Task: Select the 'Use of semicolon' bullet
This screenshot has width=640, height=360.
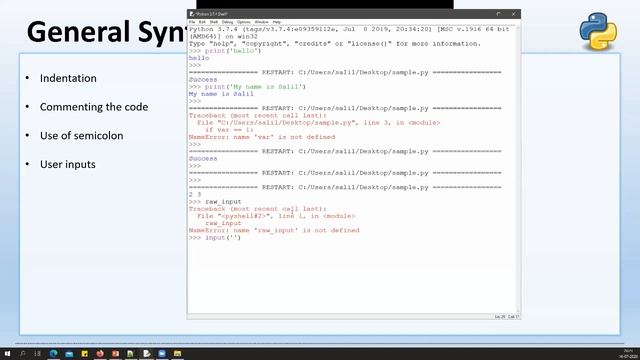Action: tap(82, 136)
